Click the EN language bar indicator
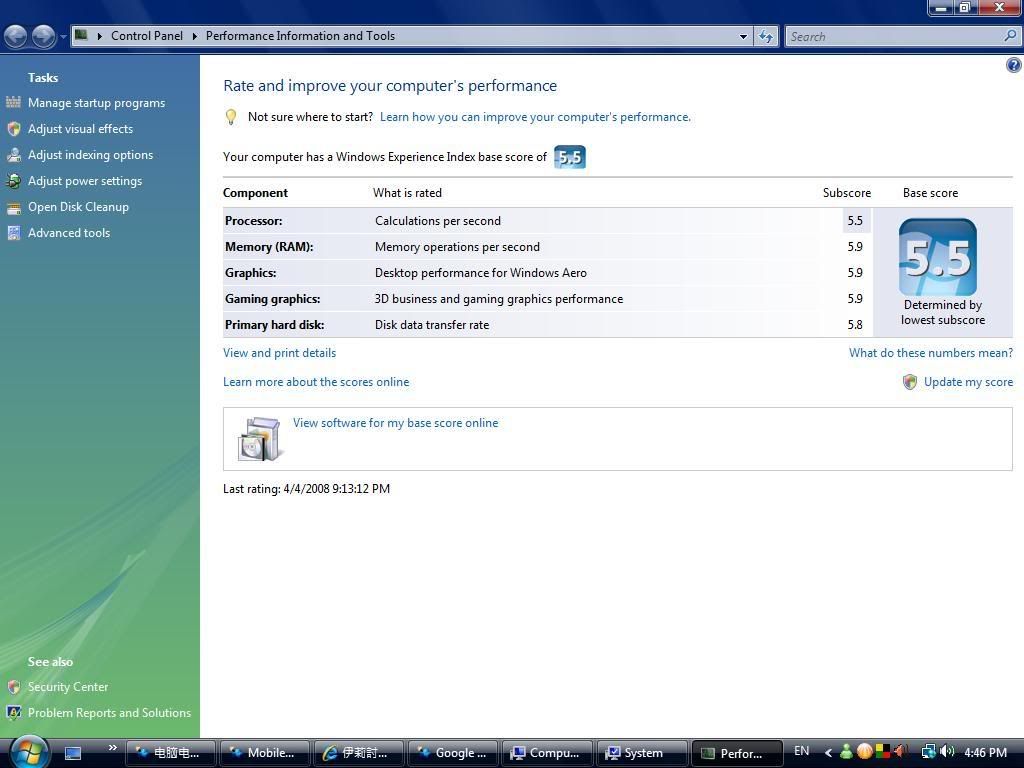Image resolution: width=1024 pixels, height=768 pixels. coord(801,752)
